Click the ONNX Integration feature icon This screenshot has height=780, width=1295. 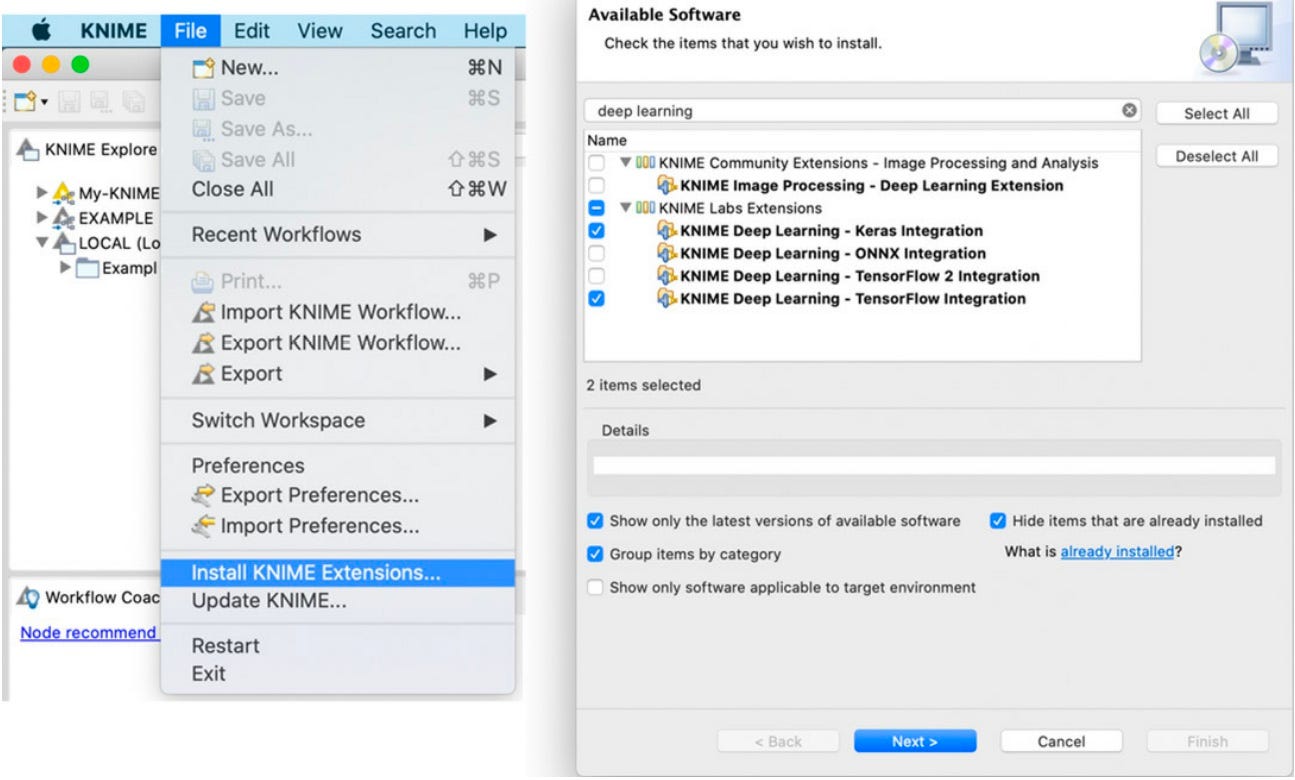click(667, 254)
